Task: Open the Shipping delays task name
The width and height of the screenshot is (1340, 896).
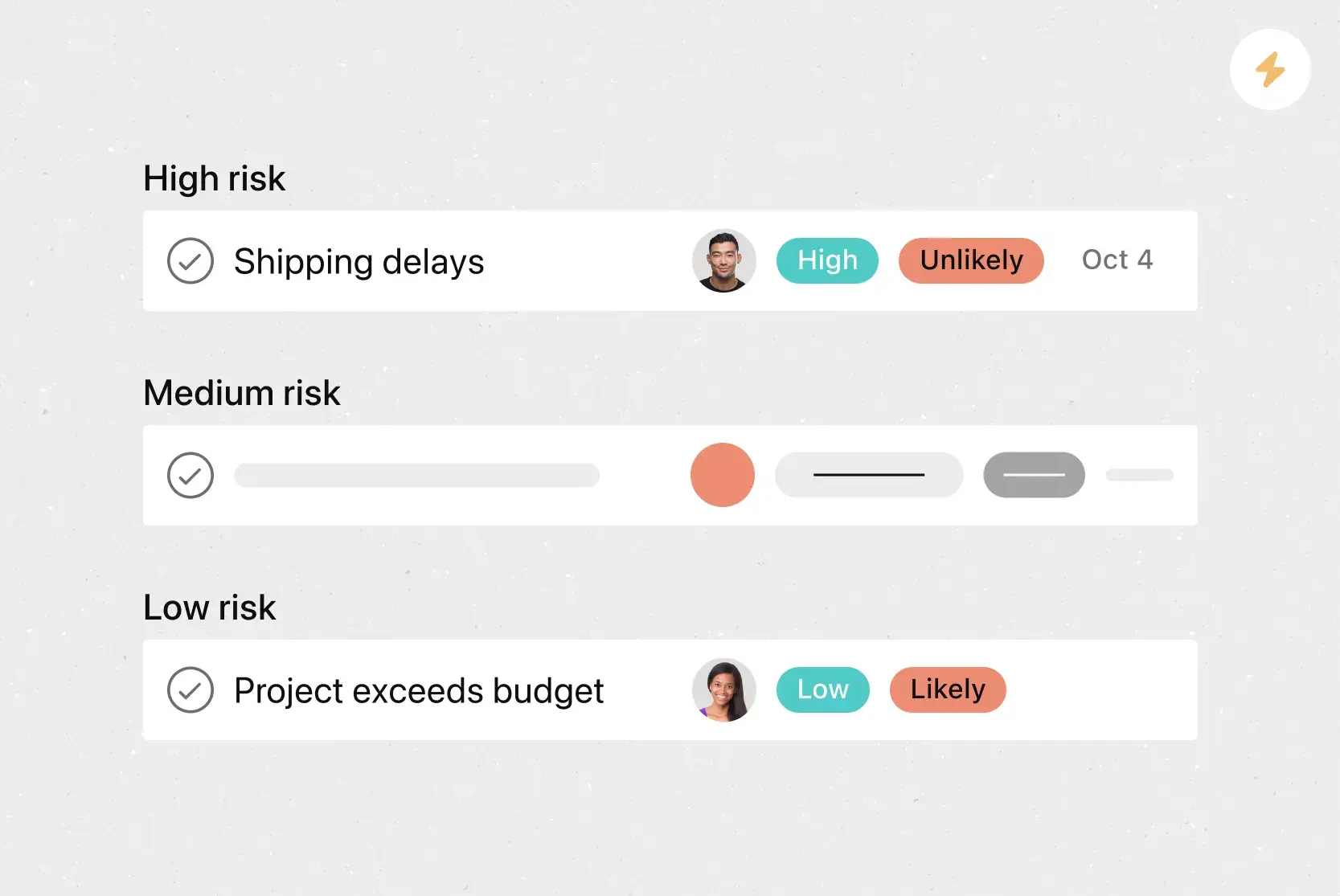Action: [359, 262]
